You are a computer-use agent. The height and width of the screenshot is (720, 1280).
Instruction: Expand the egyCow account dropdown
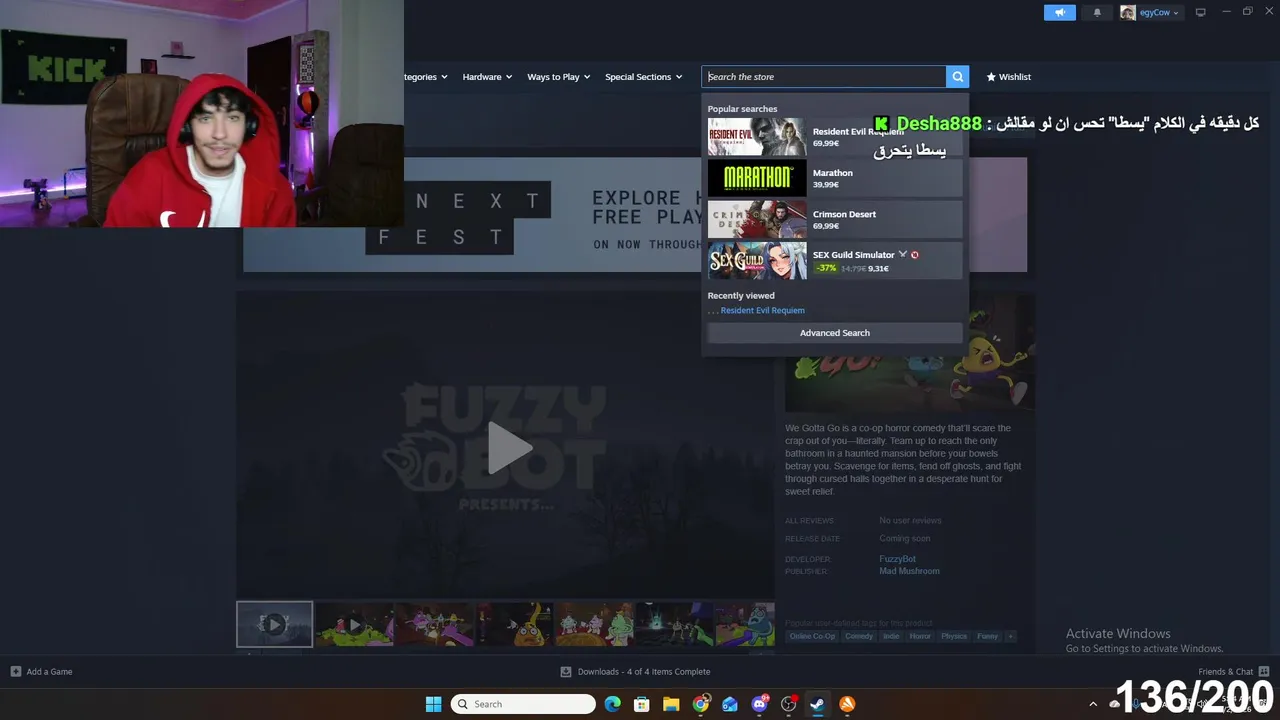tap(1150, 12)
